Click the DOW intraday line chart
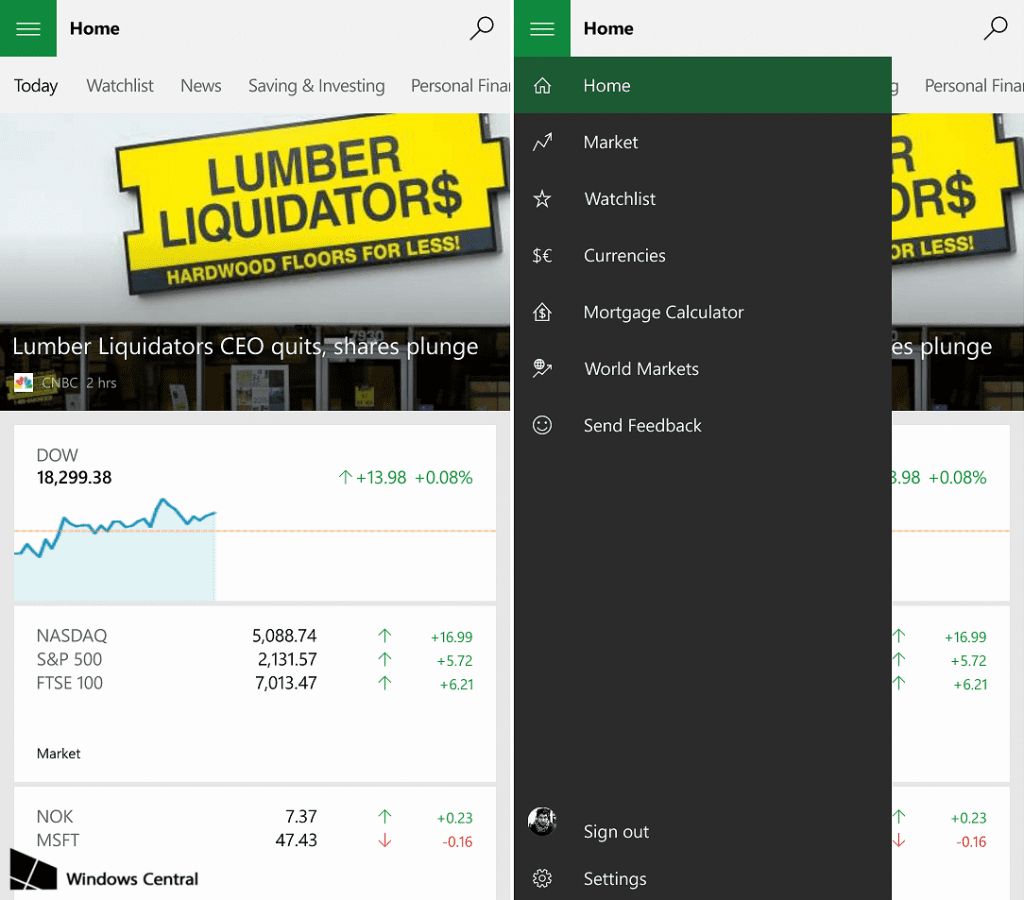1024x900 pixels. point(115,547)
